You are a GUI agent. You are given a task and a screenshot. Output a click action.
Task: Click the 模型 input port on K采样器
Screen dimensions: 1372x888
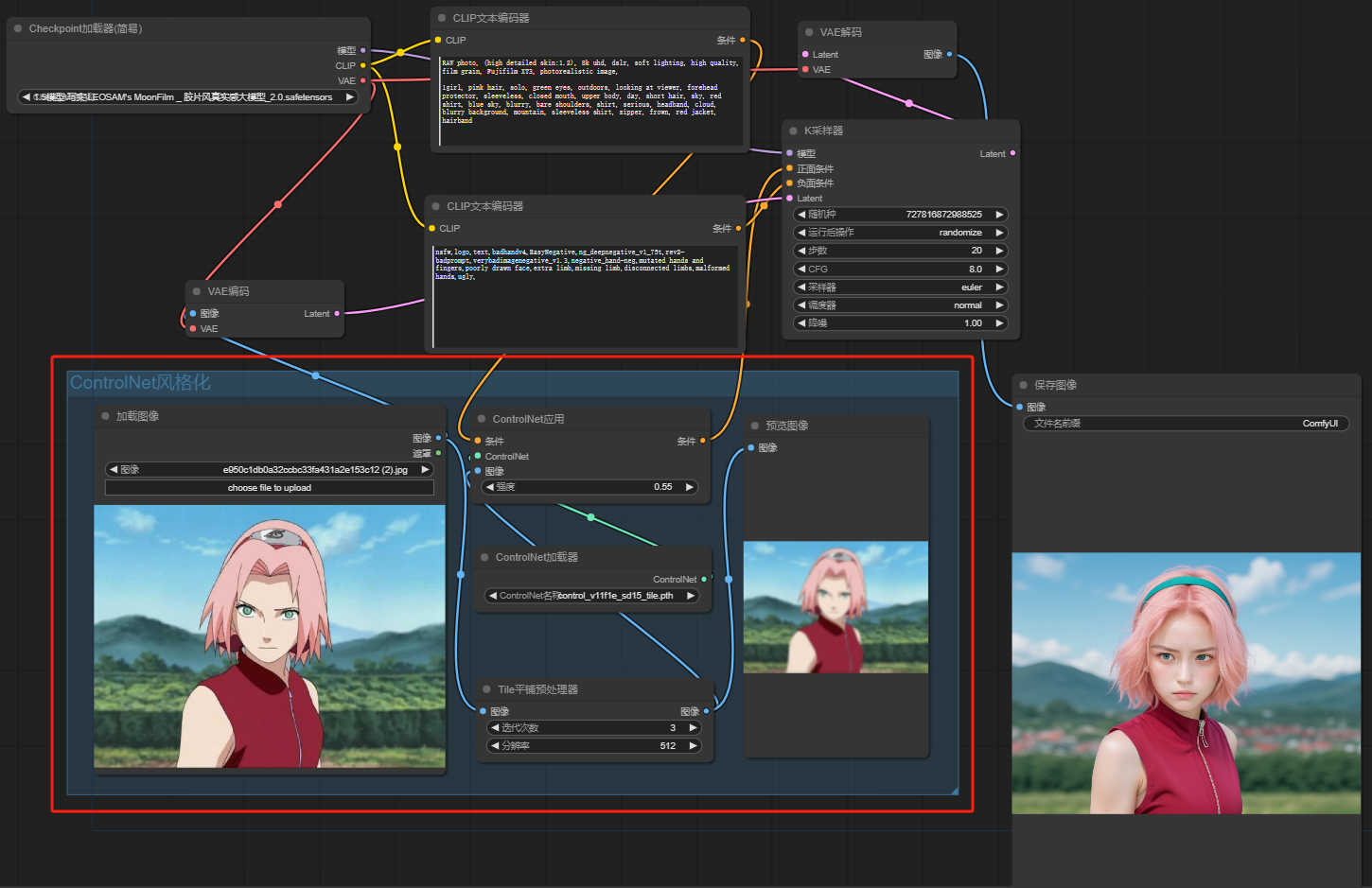tap(789, 153)
